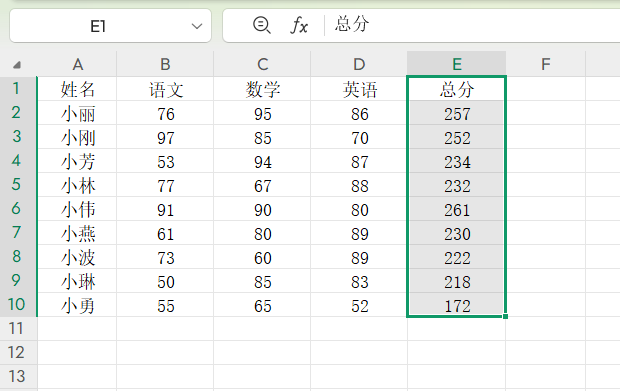The image size is (620, 391).
Task: Click 小琳's 英语 score 83
Action: 359,282
